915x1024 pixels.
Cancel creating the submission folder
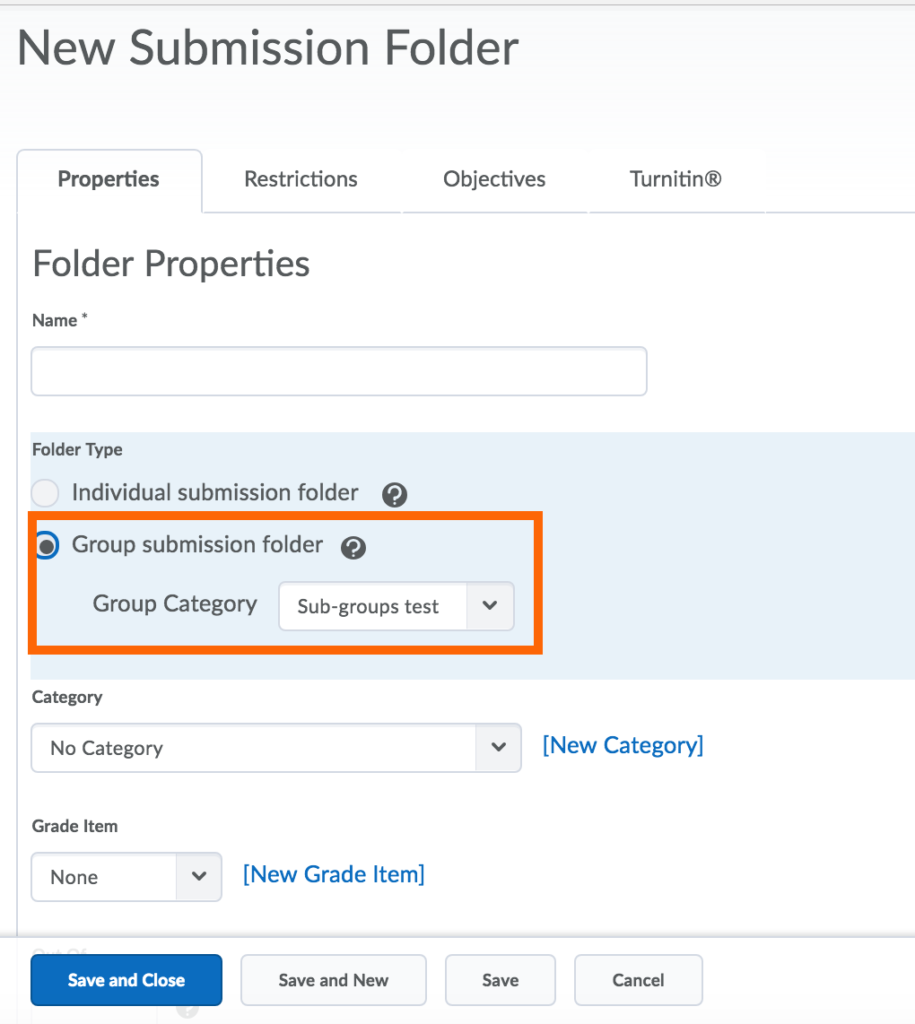click(x=638, y=980)
